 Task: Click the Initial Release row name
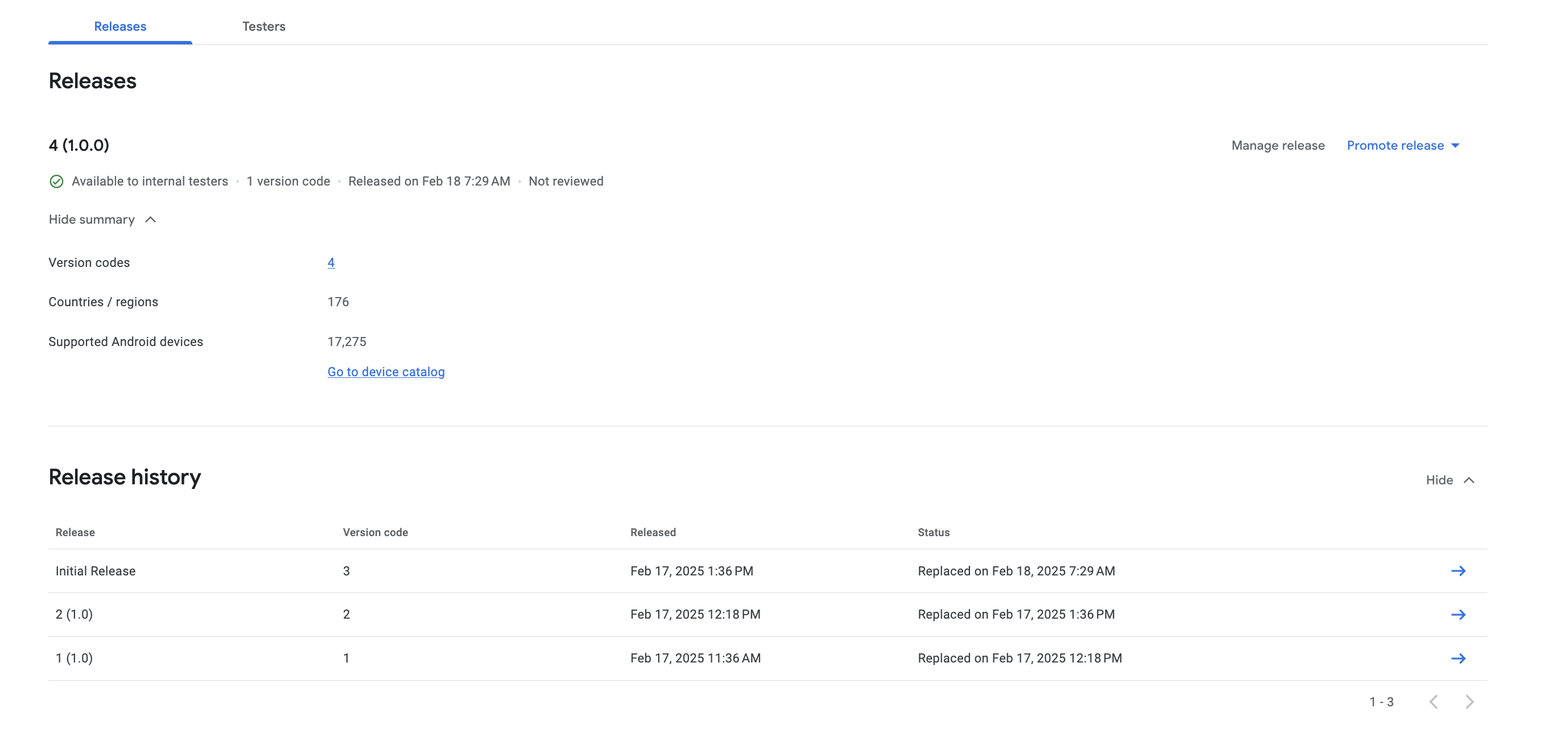pos(96,571)
